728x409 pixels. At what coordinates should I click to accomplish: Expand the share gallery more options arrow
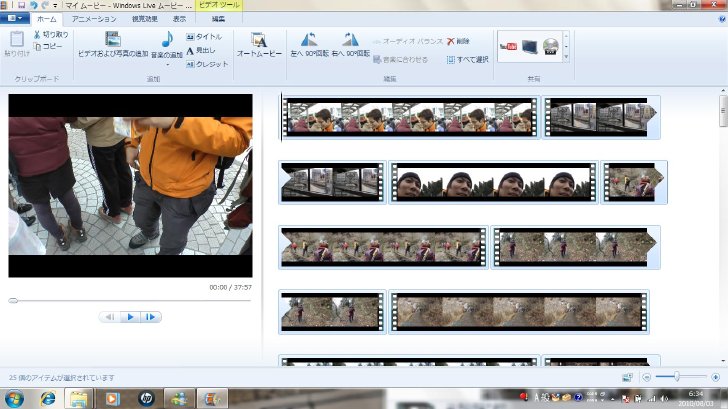566,58
